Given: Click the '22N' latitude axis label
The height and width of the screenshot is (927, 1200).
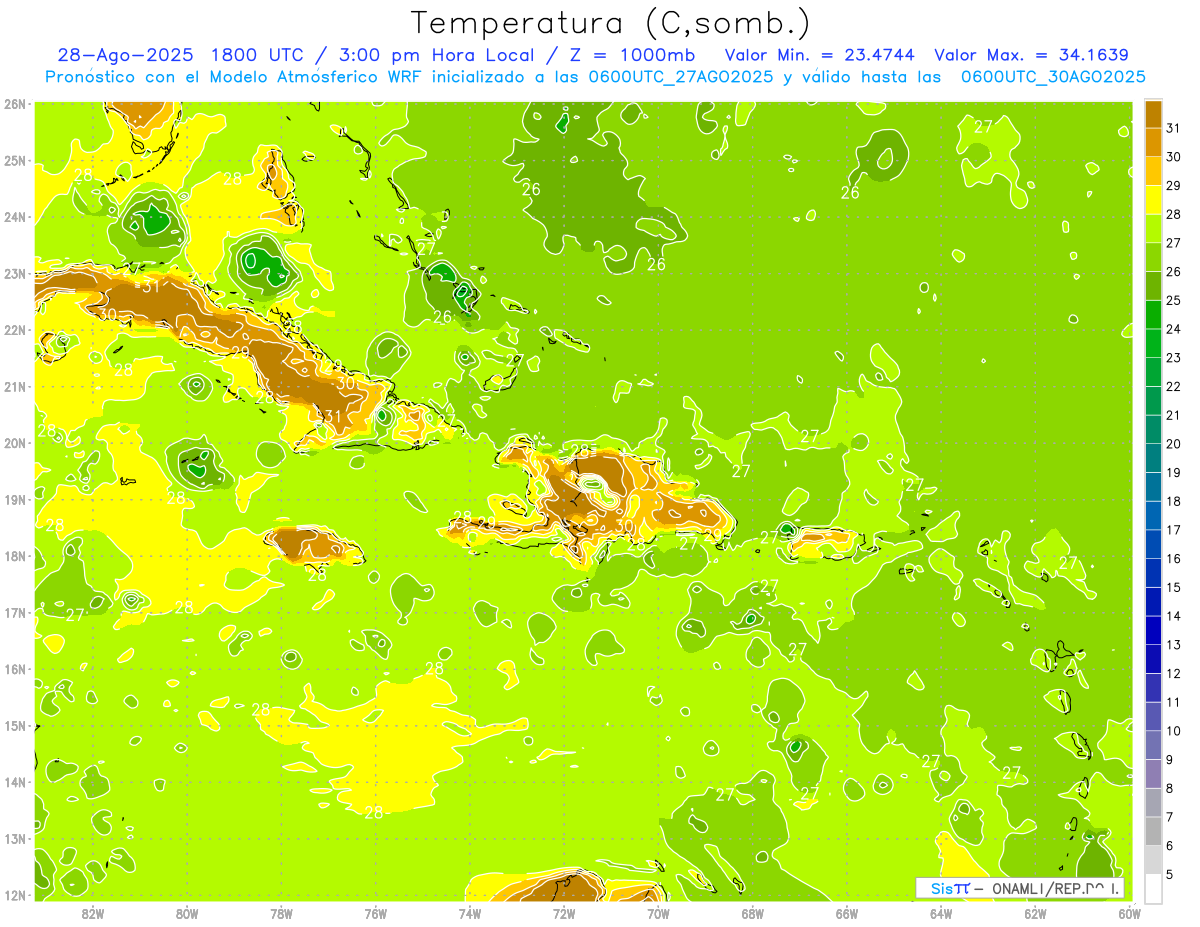Looking at the screenshot, I should click(x=15, y=330).
